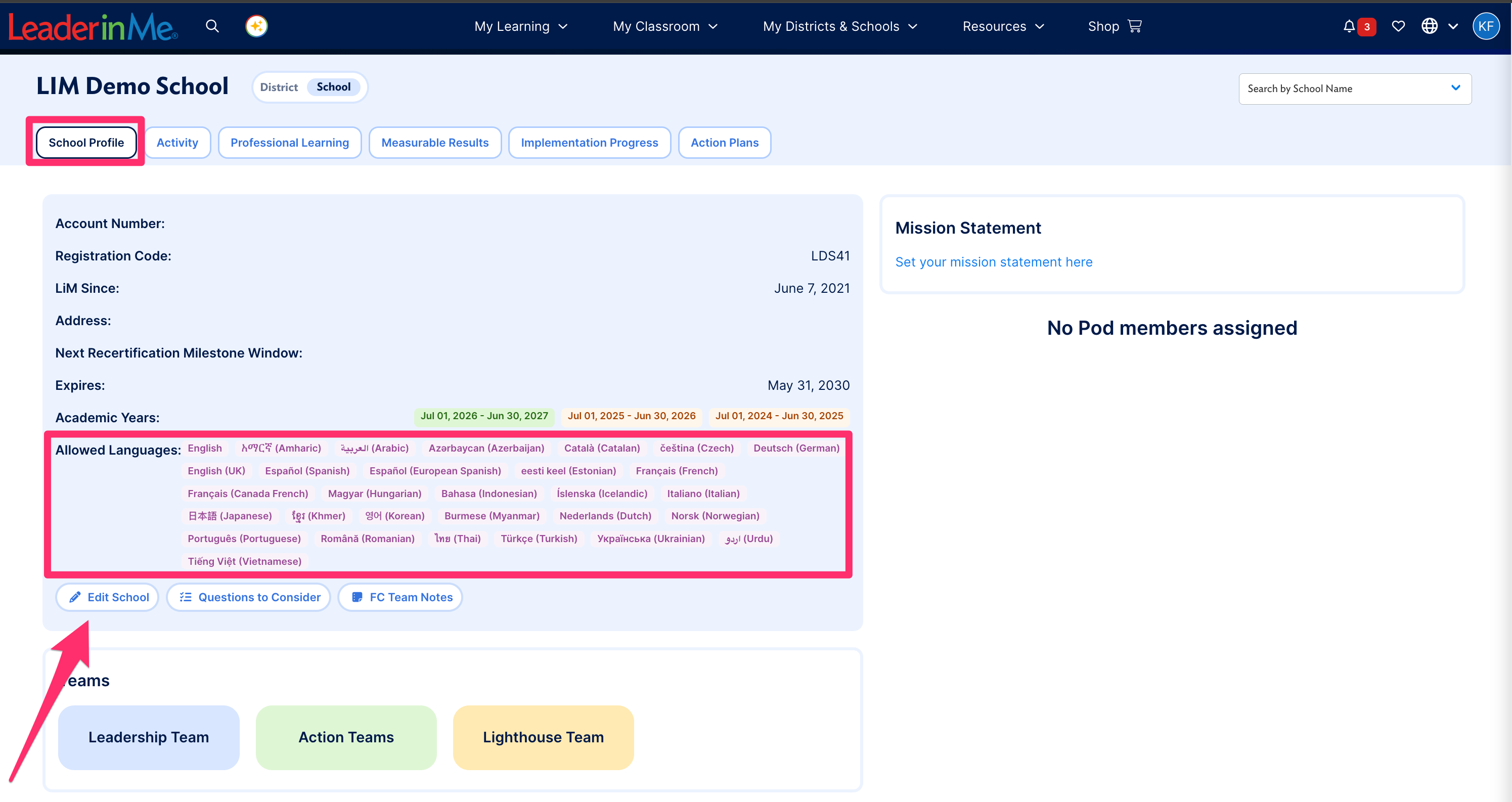This screenshot has height=802, width=1512.
Task: Open favorites heart icon
Action: [x=1398, y=26]
